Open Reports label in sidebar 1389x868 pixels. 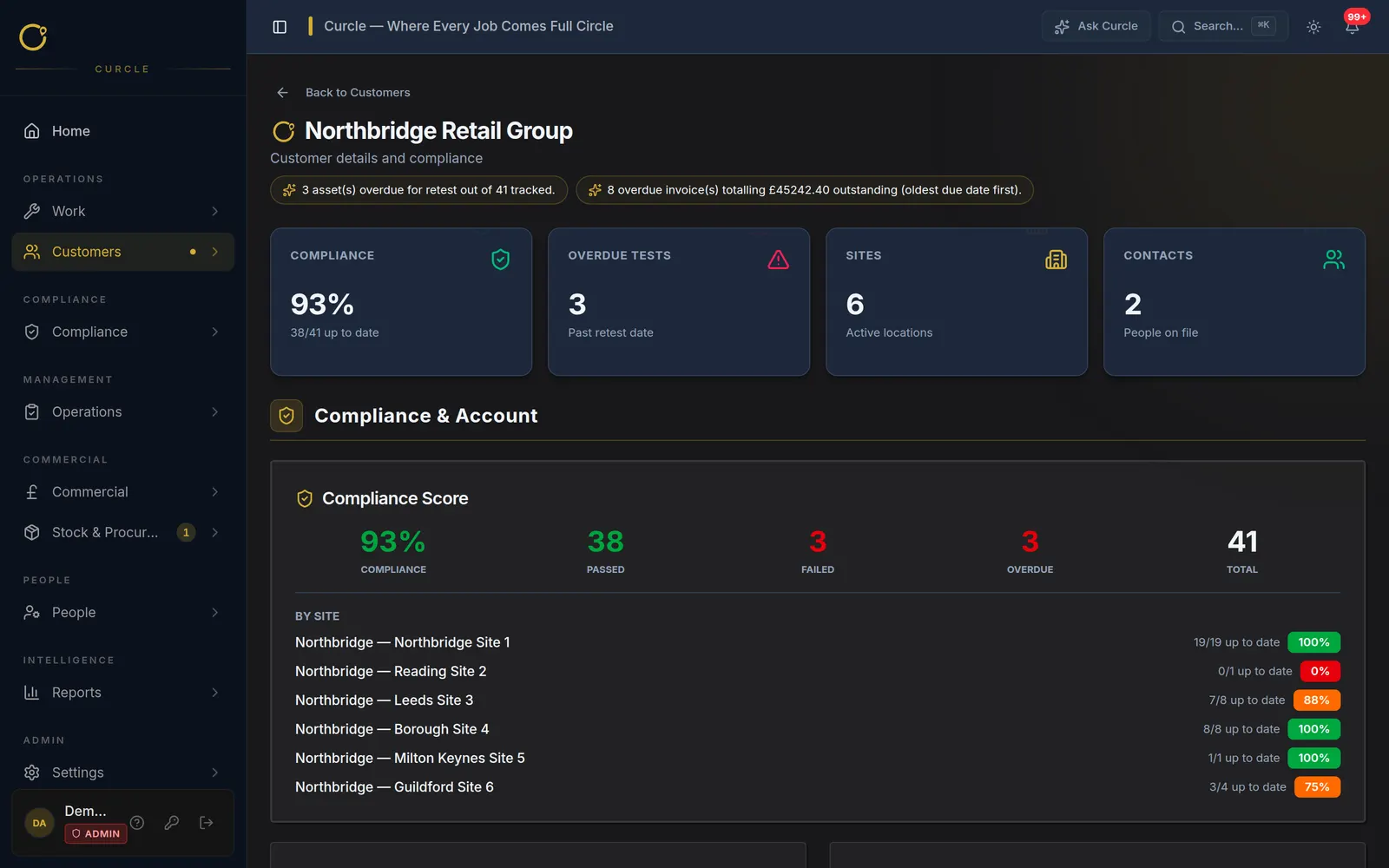[x=76, y=692]
